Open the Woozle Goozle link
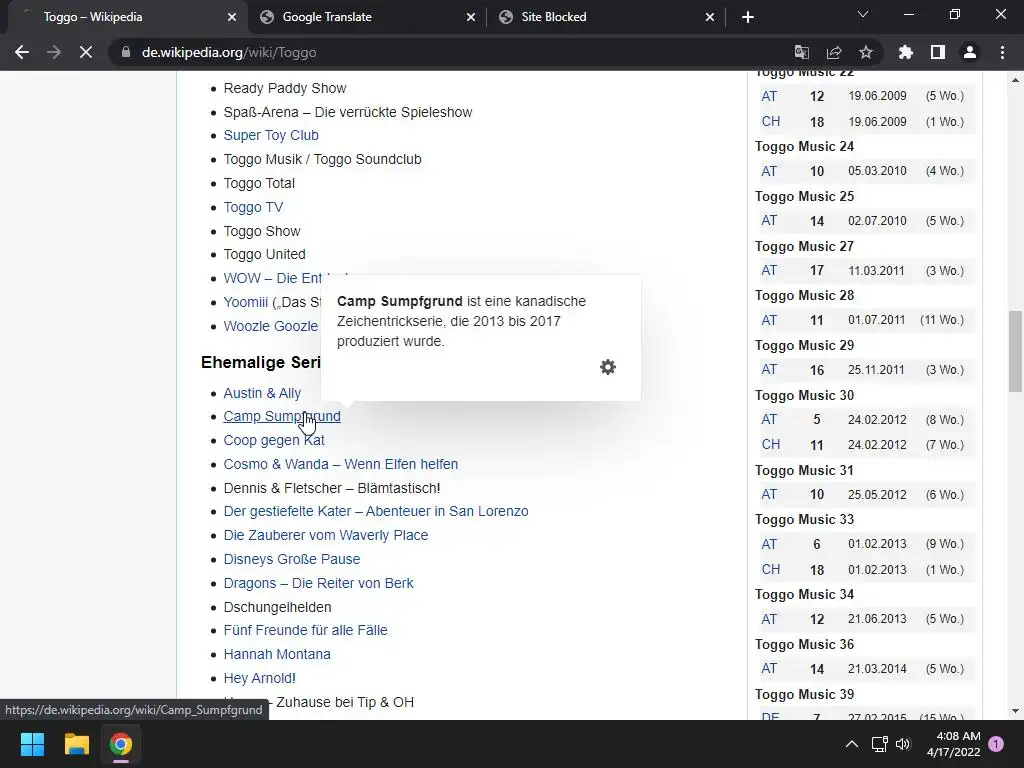Image resolution: width=1024 pixels, height=768 pixels. coord(270,326)
